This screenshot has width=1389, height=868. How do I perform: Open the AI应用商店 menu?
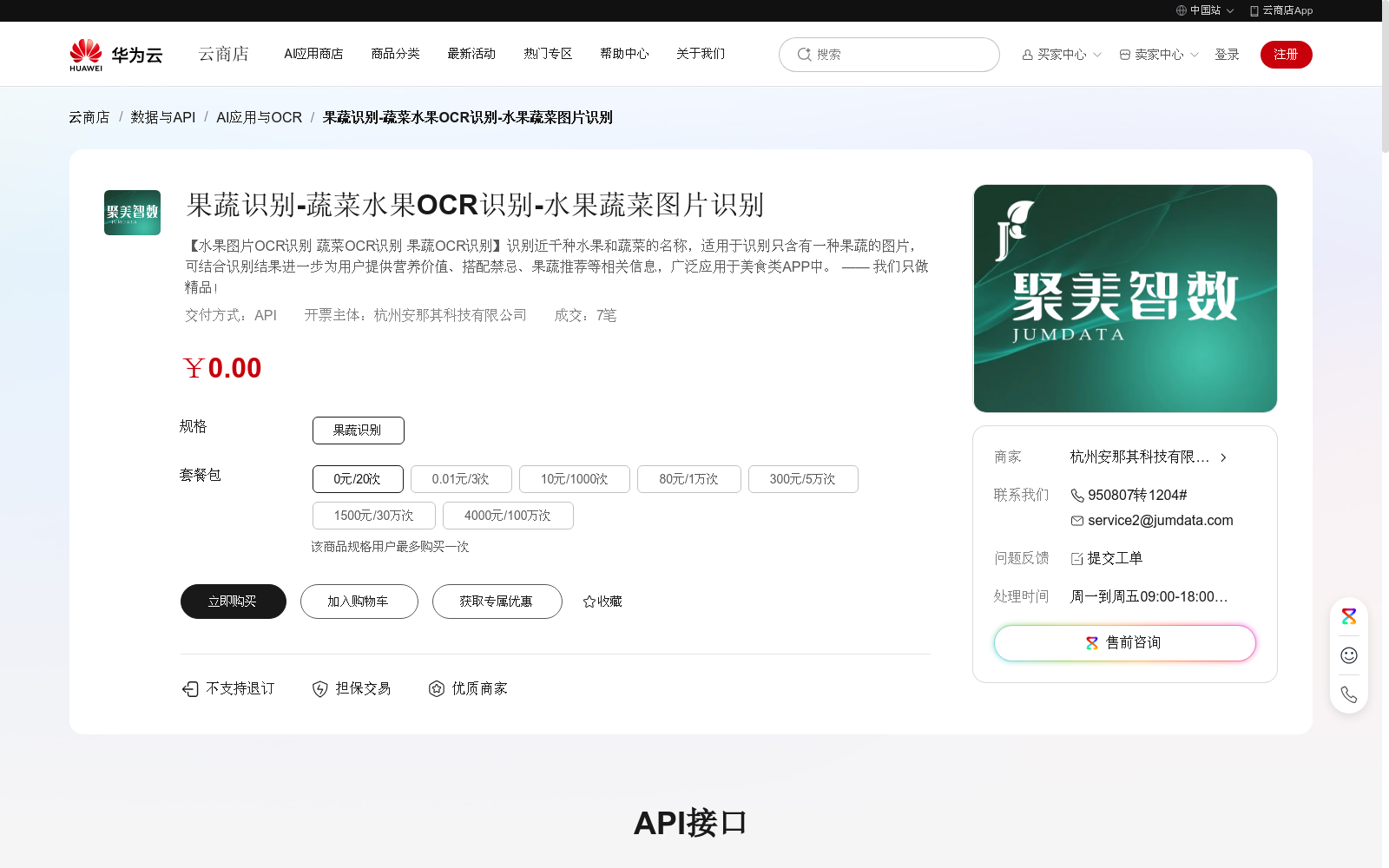pos(313,54)
